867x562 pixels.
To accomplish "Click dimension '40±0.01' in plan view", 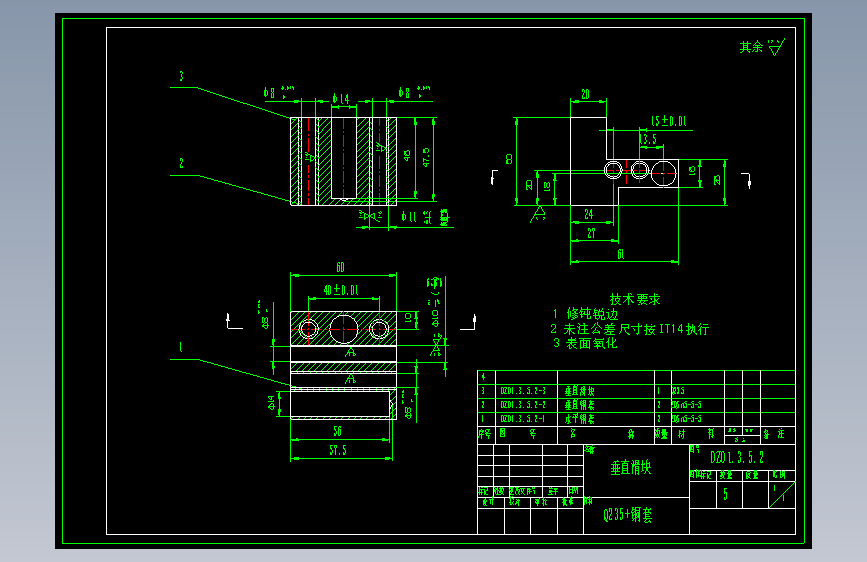I will [x=341, y=290].
